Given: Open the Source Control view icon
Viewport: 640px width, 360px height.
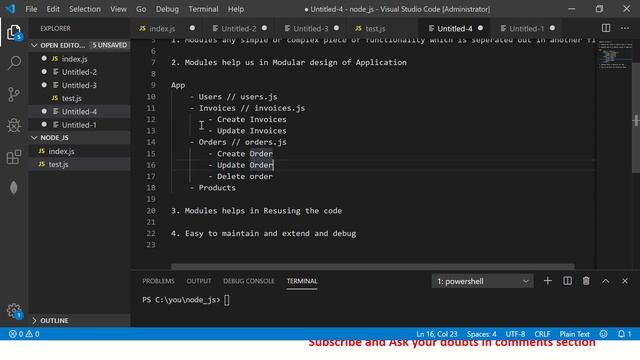Looking at the screenshot, I should tap(14, 94).
